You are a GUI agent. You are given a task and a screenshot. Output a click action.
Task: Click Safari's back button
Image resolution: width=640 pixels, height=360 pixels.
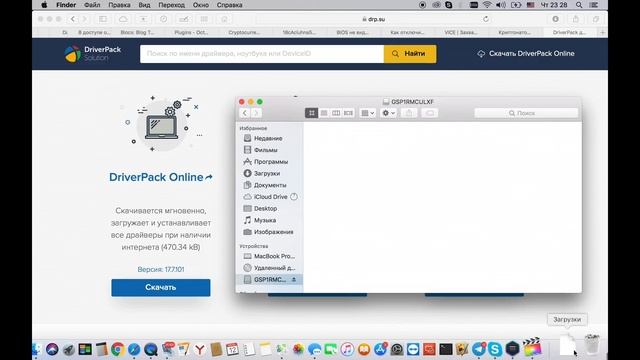pyautogui.click(x=73, y=19)
